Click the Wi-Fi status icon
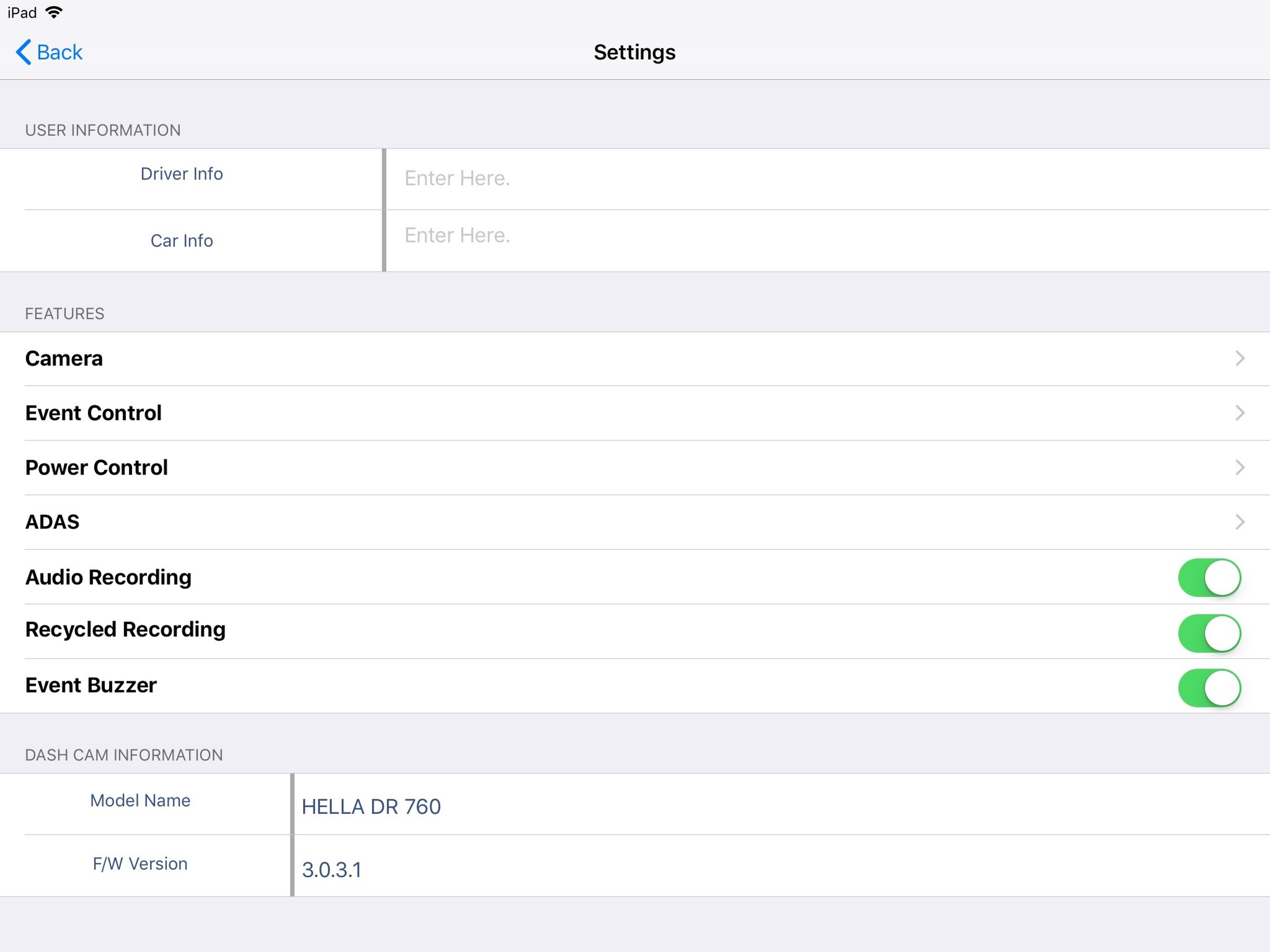 53,12
